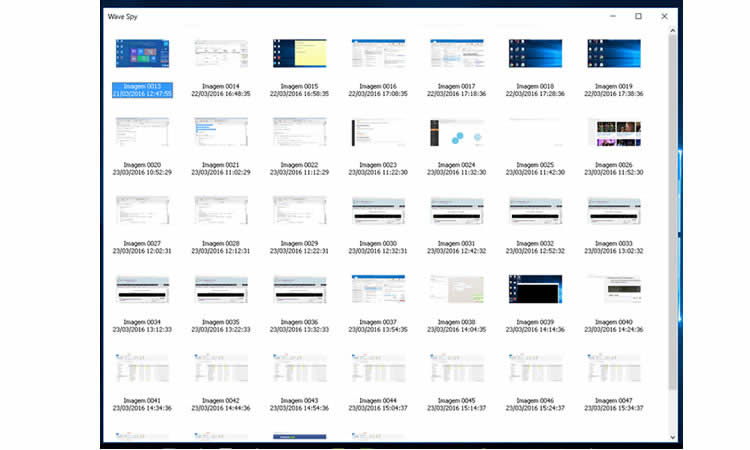This screenshot has width=750, height=450.
Task: Maximize the Wave Spy window
Action: pos(638,16)
